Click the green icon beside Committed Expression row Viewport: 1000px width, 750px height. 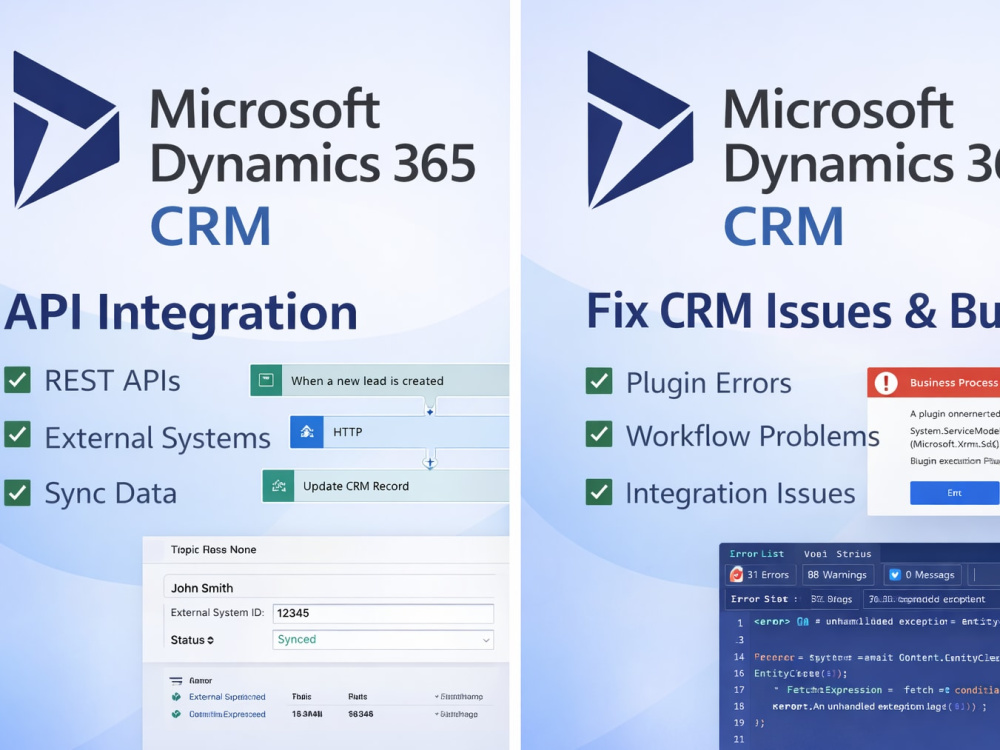176,714
